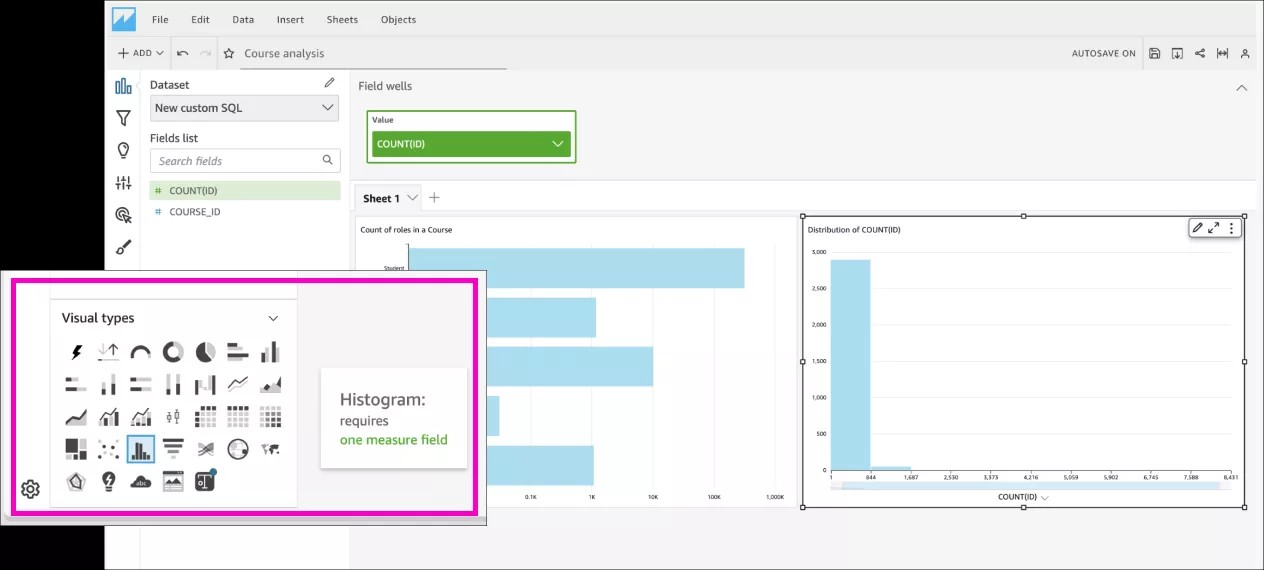Viewport: 1264px width, 570px height.
Task: Click the Search fields input box
Action: [x=238, y=160]
